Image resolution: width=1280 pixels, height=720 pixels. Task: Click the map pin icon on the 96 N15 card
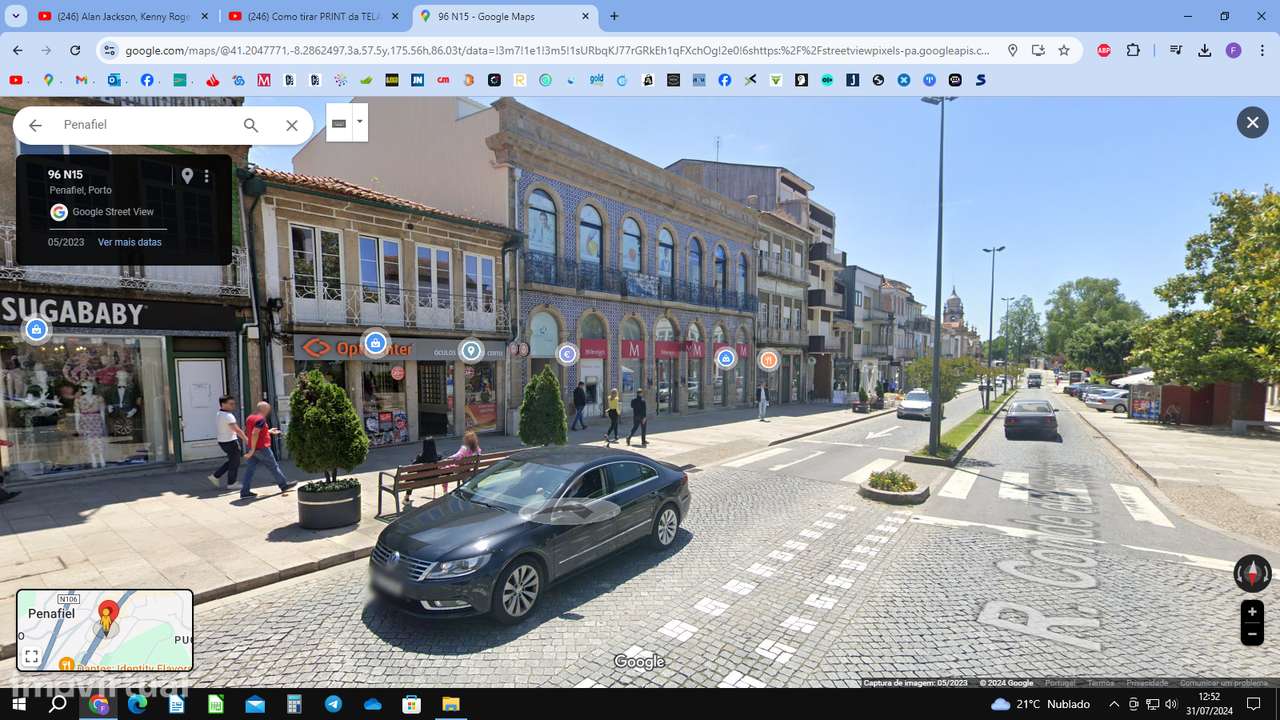187,175
